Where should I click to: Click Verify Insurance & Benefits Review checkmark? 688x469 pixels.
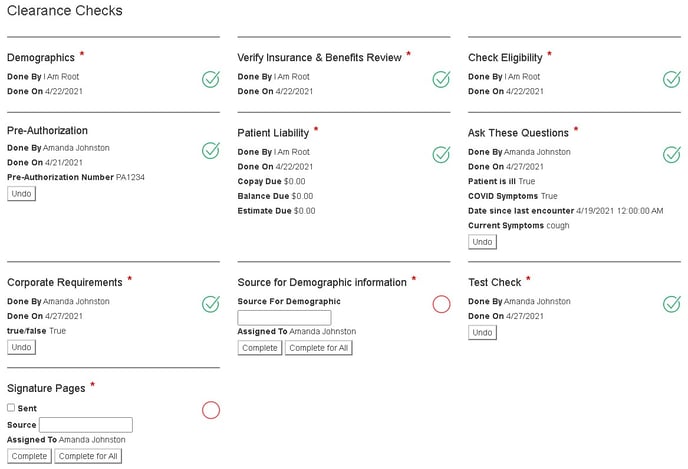click(x=441, y=79)
